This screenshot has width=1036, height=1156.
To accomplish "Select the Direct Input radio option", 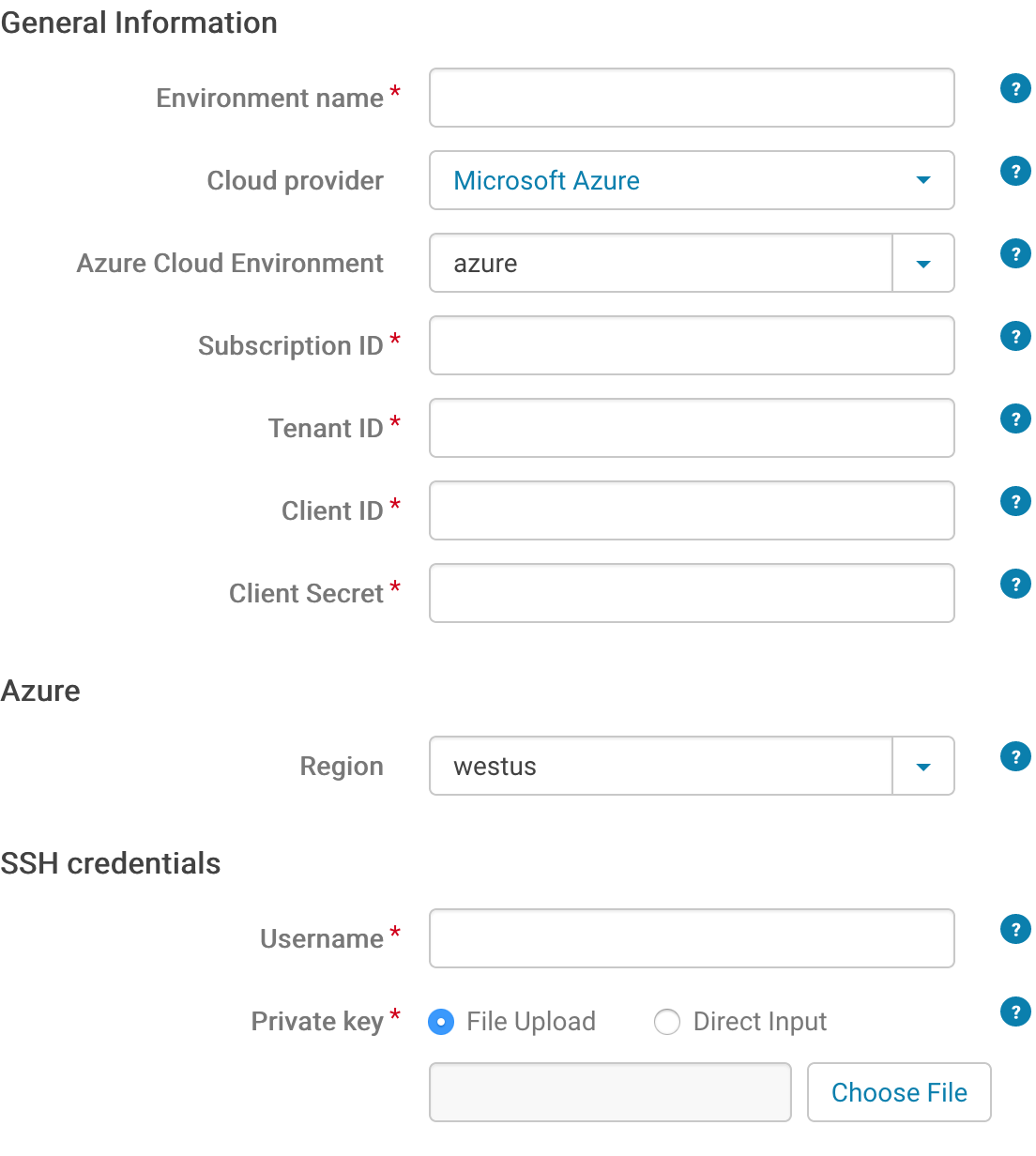I will 667,1022.
